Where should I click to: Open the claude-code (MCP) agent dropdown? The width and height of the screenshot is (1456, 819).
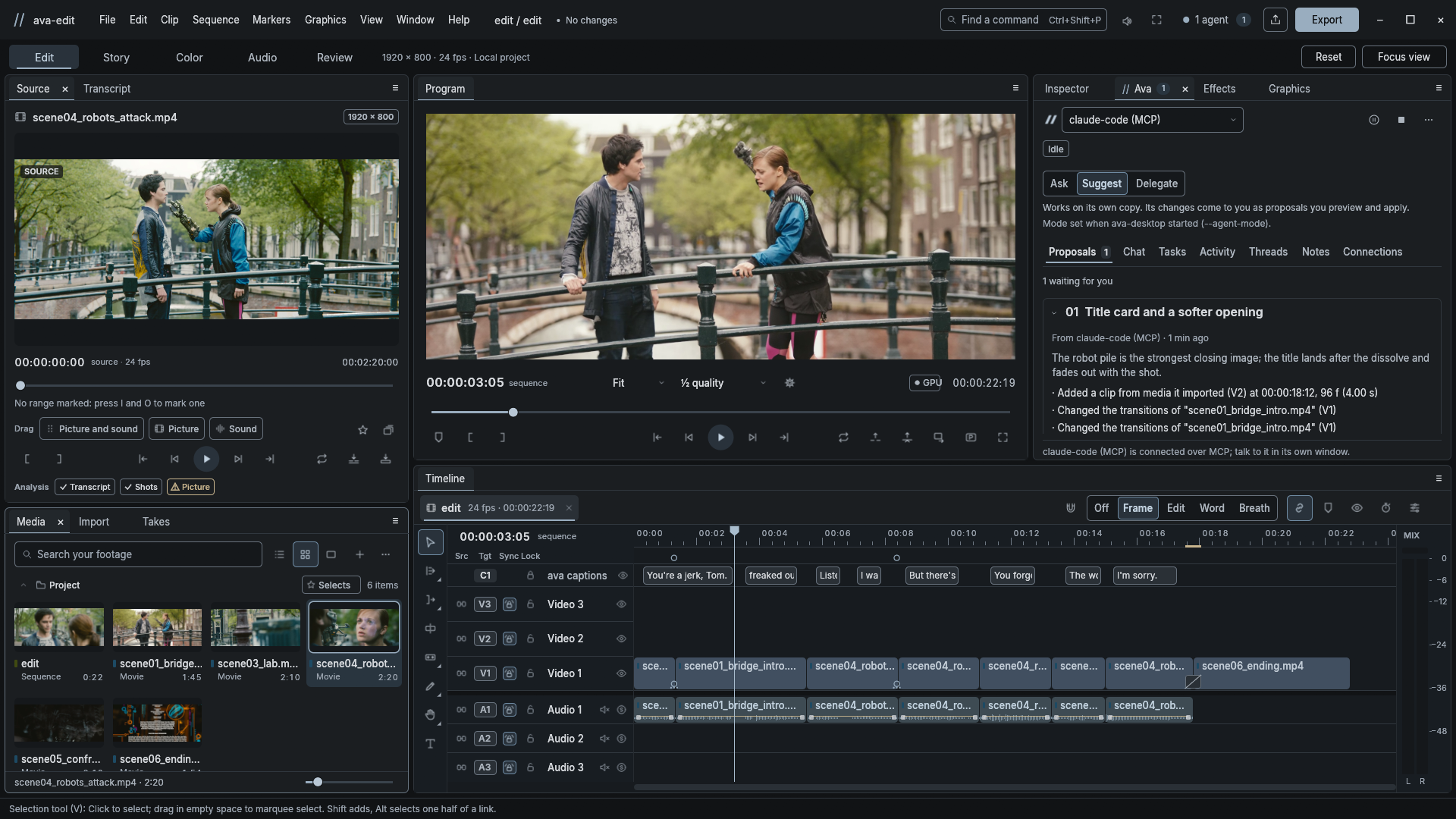(x=1152, y=120)
